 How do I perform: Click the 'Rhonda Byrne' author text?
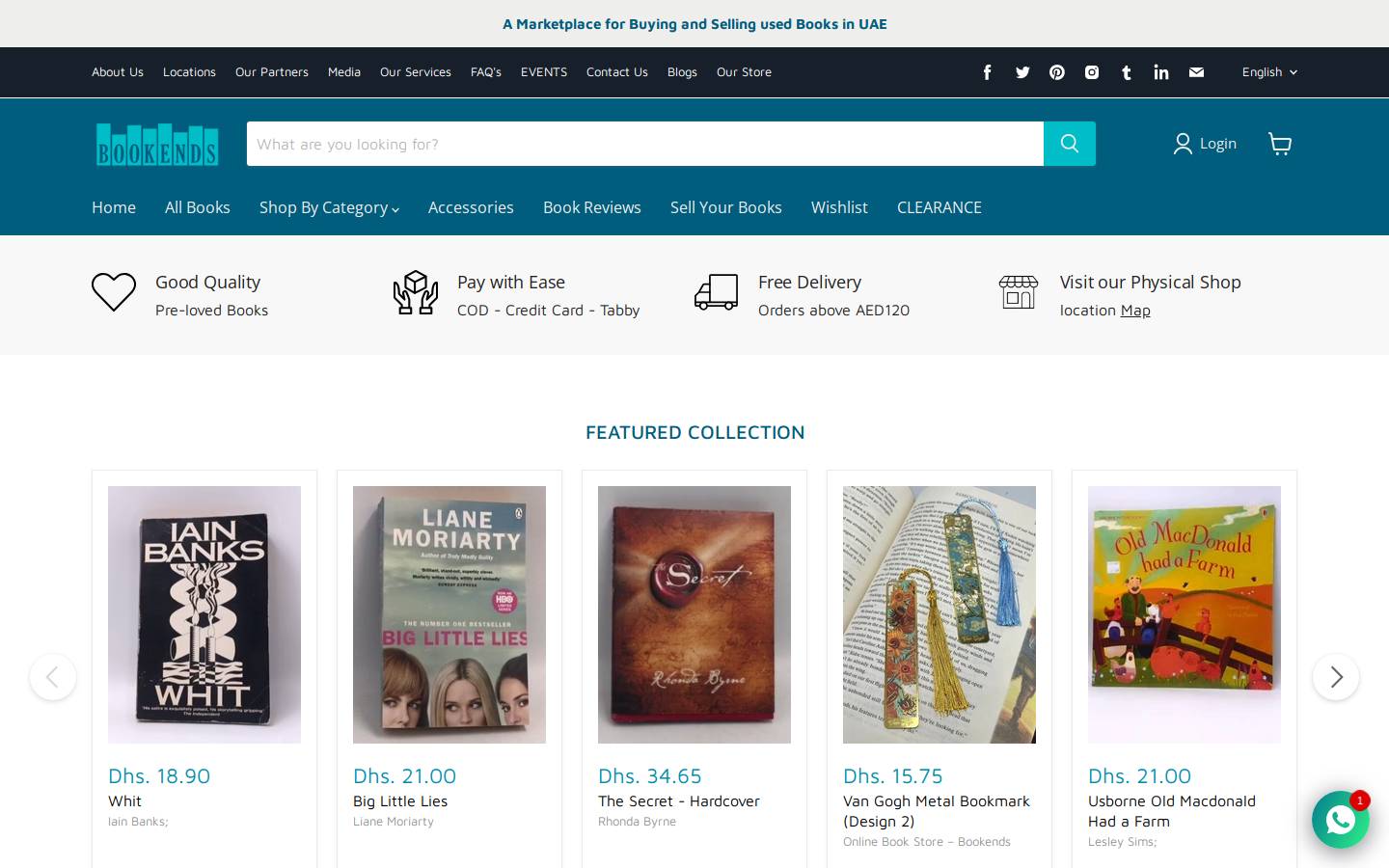tap(637, 822)
